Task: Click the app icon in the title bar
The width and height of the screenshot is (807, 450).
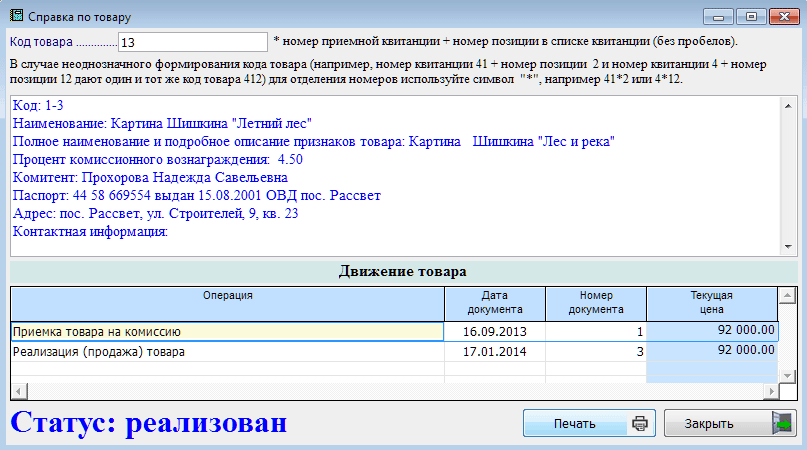Action: (16, 15)
